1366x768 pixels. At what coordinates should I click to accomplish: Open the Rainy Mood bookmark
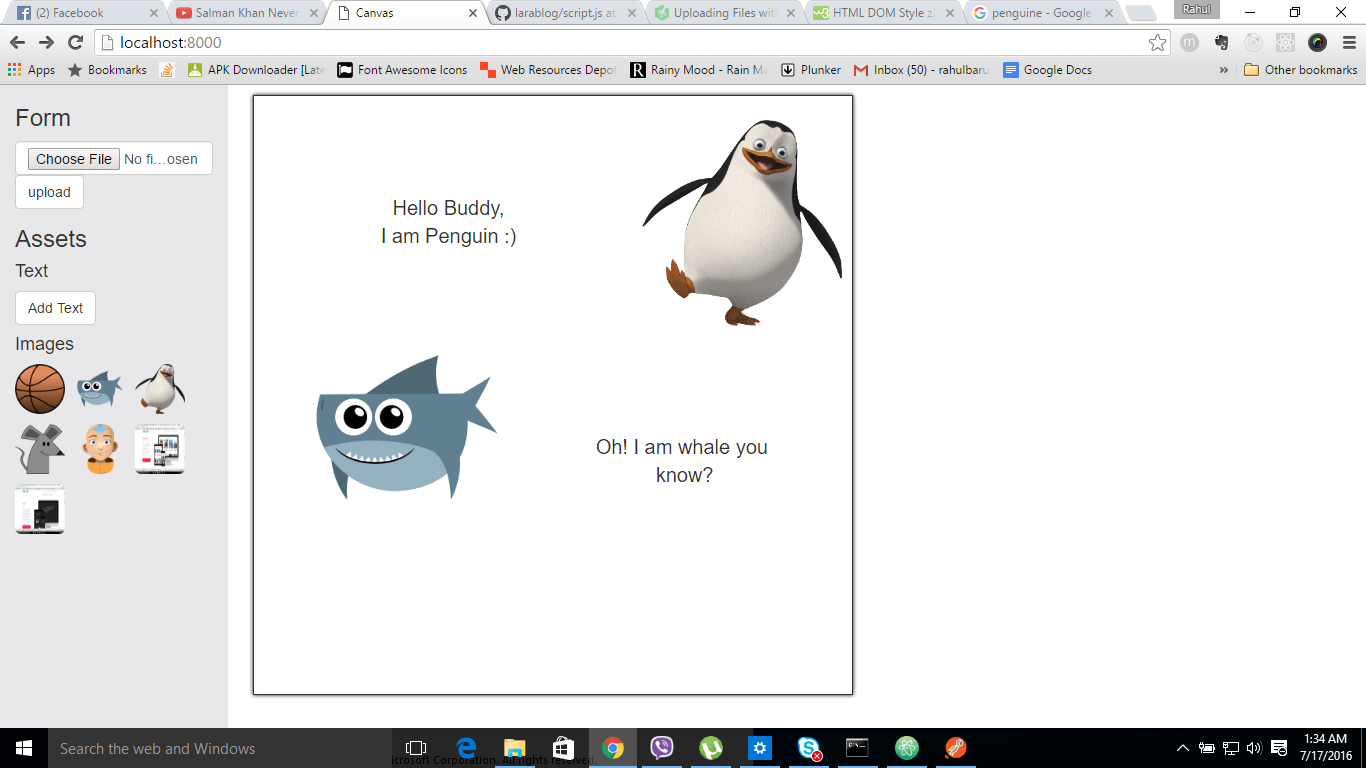pos(699,70)
